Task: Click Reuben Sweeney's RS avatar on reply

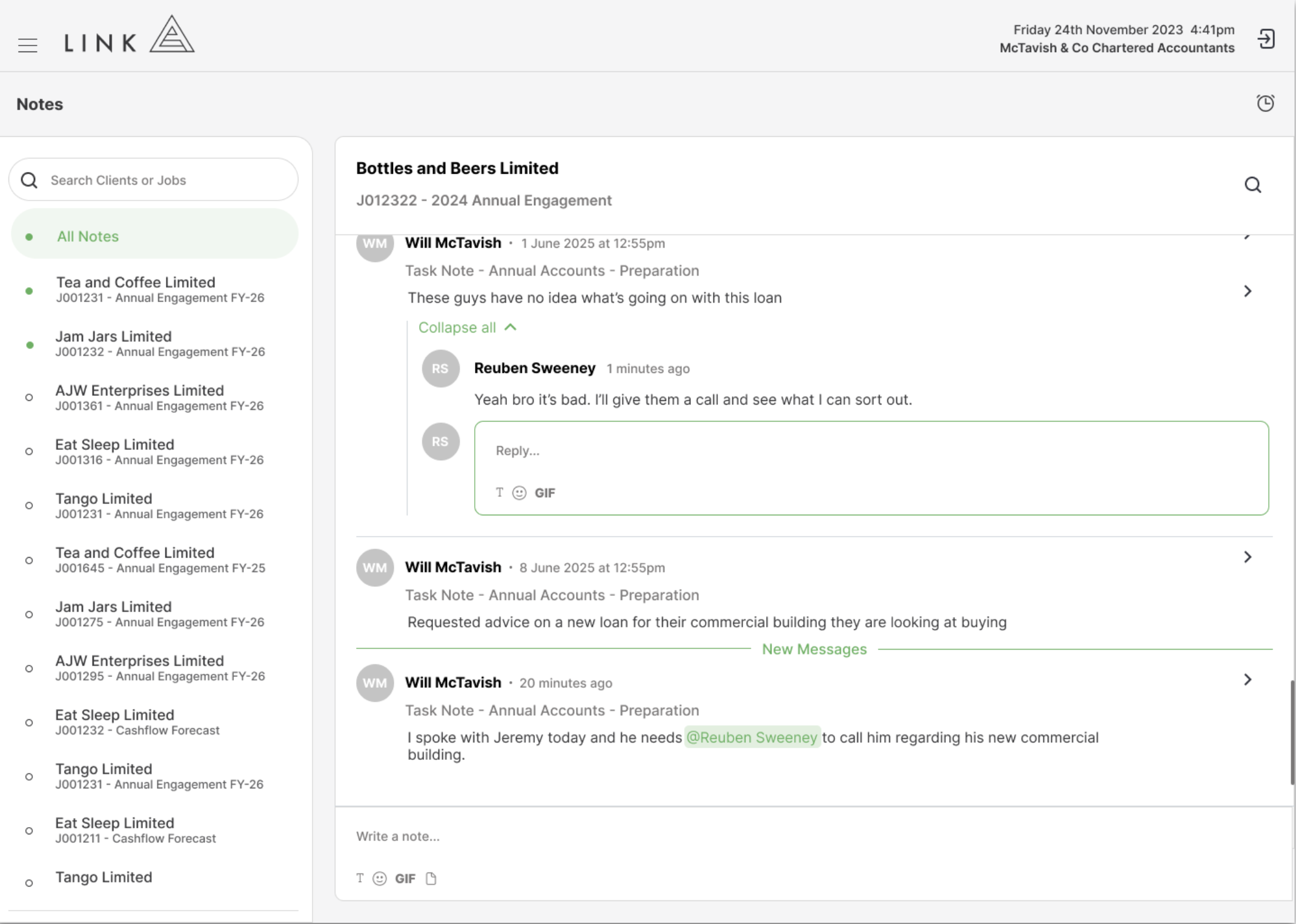Action: click(x=440, y=368)
